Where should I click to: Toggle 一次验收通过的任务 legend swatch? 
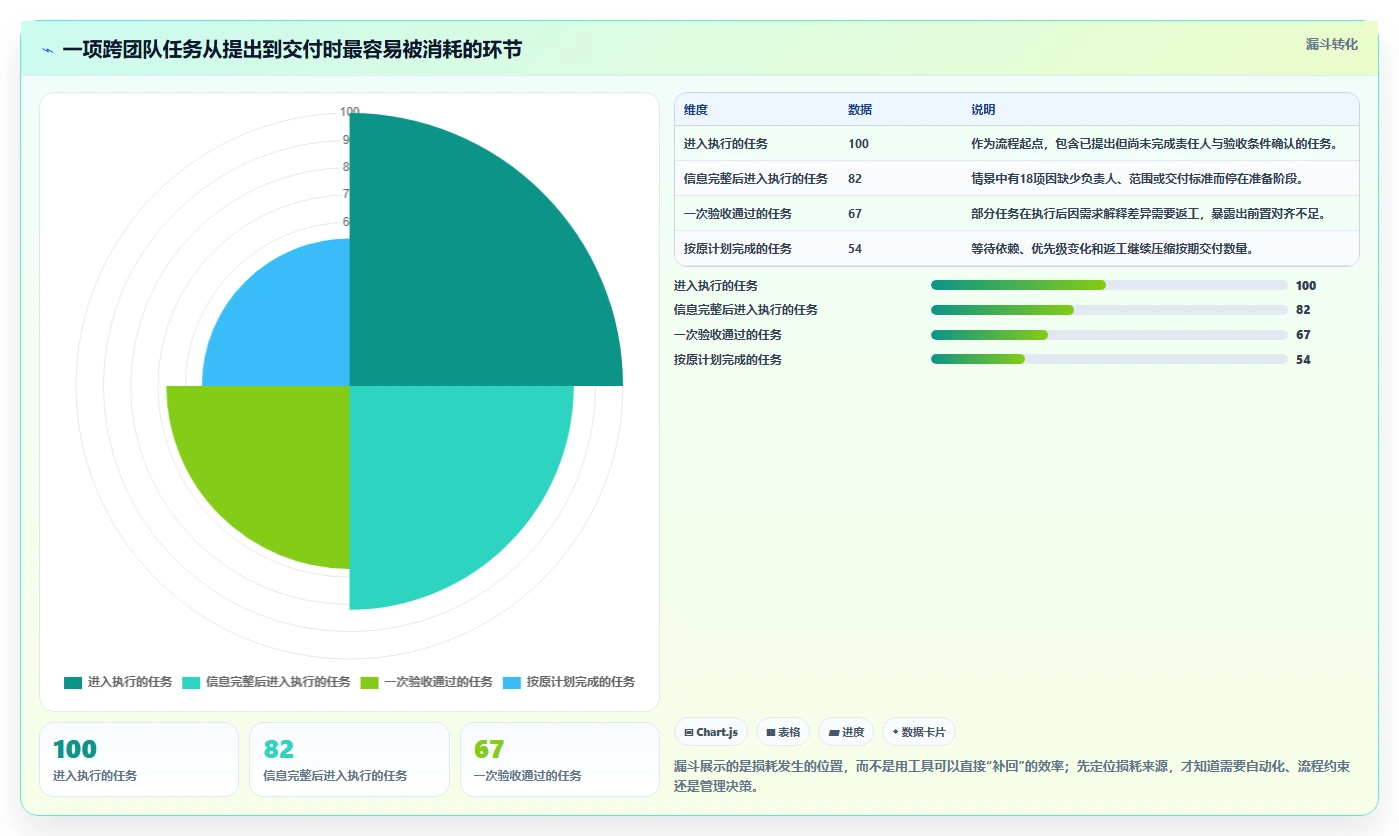369,682
